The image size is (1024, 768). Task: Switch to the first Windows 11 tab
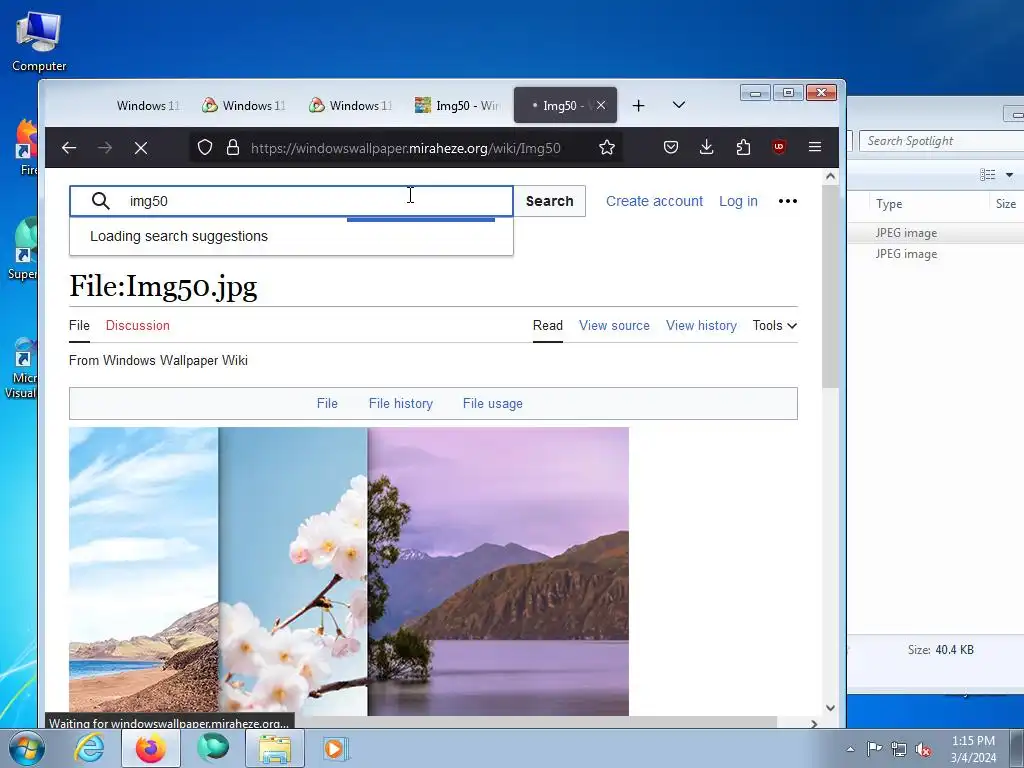tap(148, 105)
